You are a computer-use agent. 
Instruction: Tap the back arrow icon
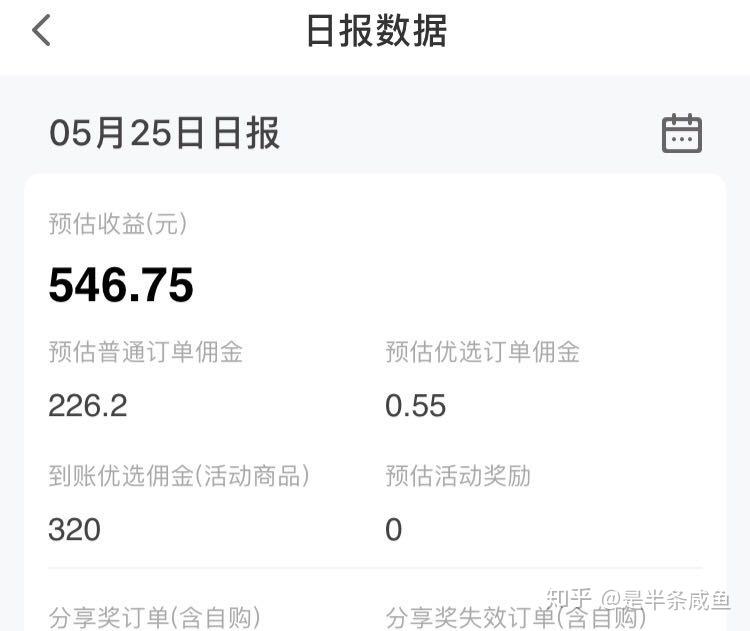click(41, 31)
